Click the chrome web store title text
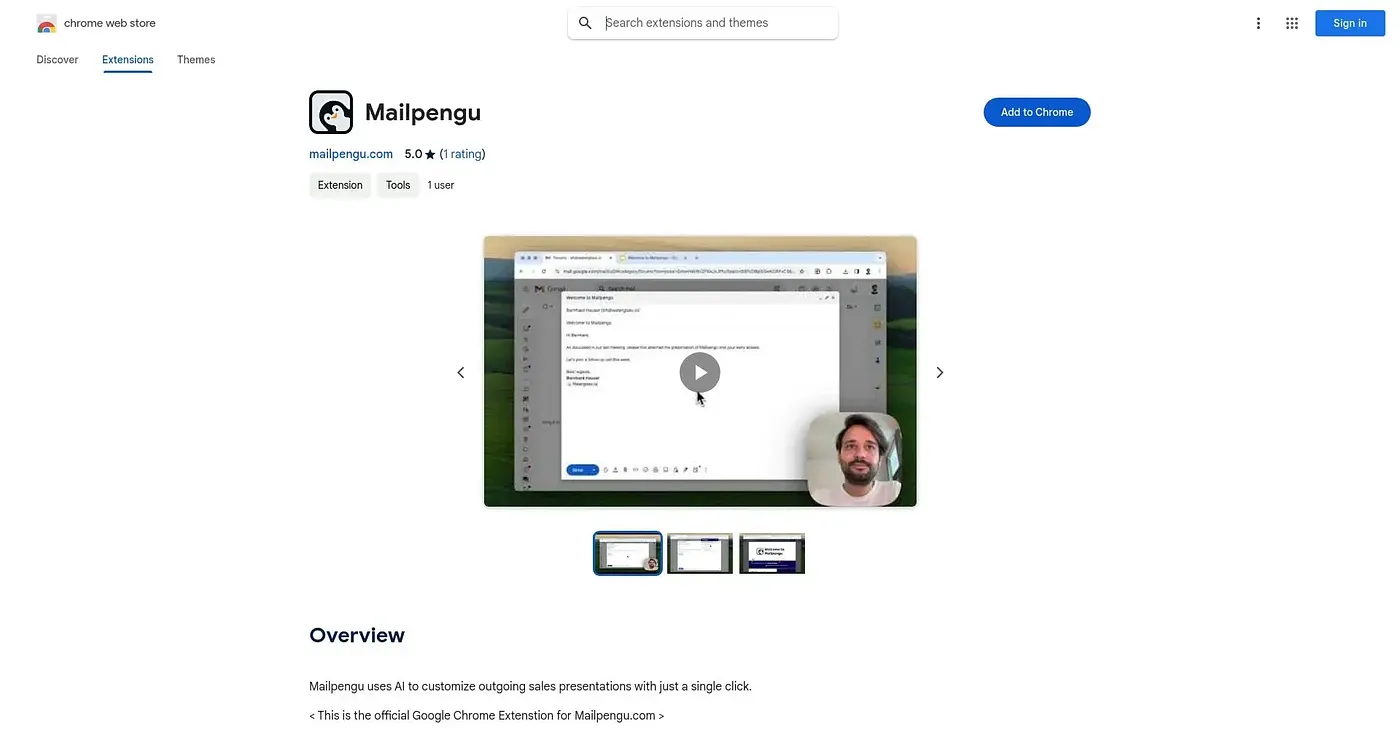The width and height of the screenshot is (1400, 729). click(110, 23)
